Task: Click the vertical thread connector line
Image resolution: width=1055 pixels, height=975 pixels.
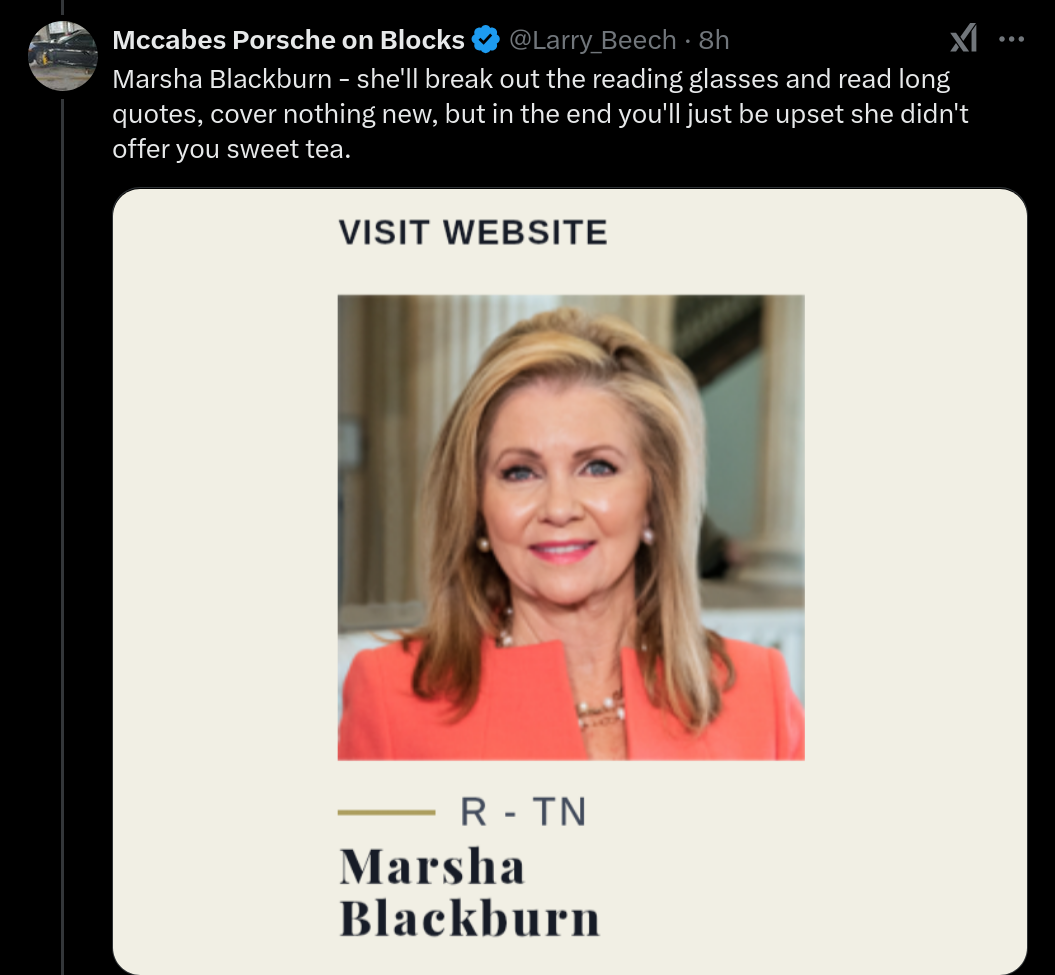Action: click(x=63, y=537)
